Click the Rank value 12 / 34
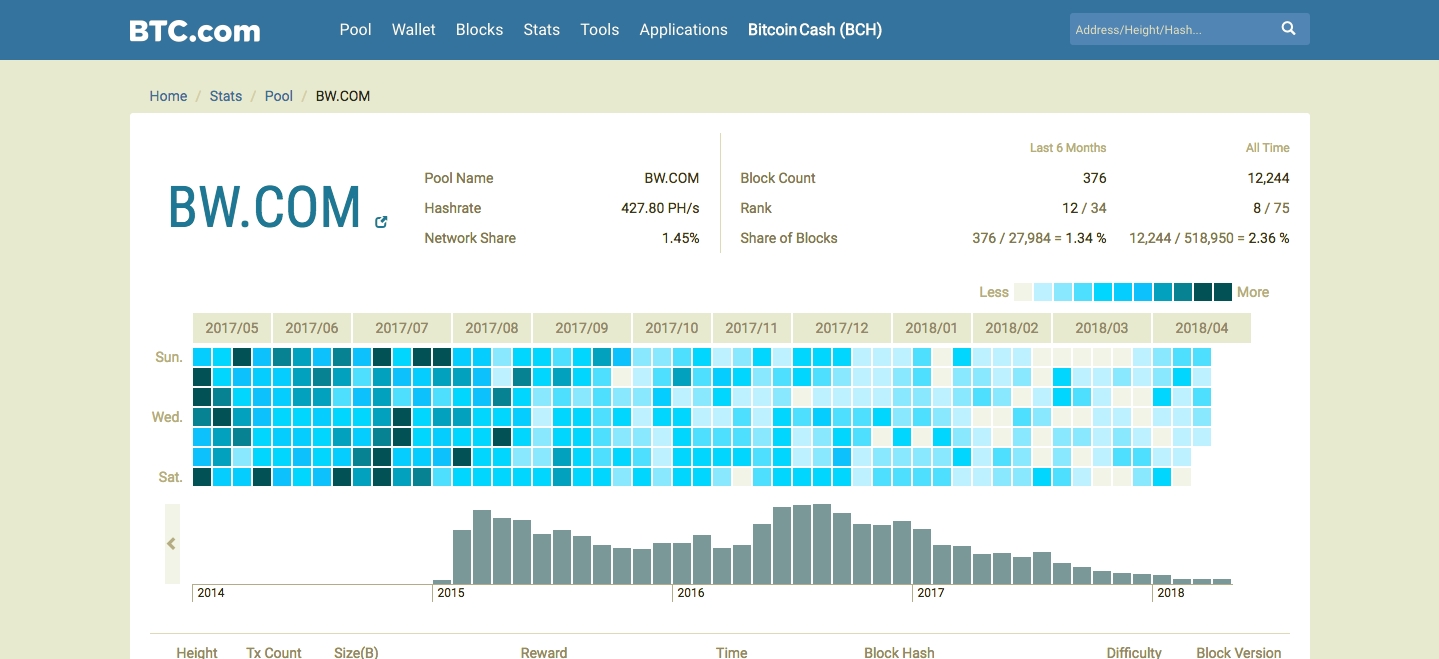The image size is (1439, 659). coord(1084,208)
